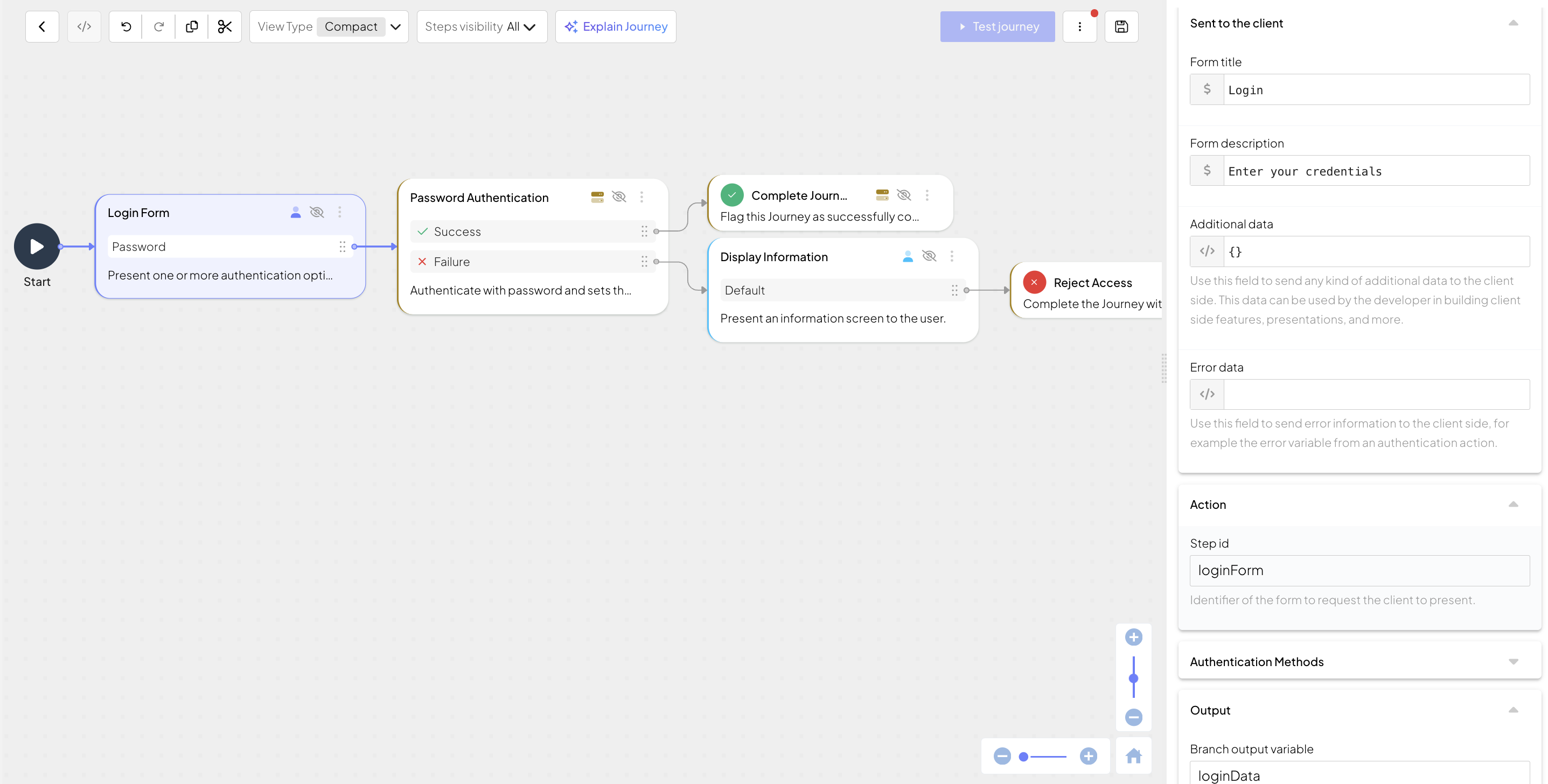
Task: Open the toolbar three-dot more menu
Action: (1079, 26)
